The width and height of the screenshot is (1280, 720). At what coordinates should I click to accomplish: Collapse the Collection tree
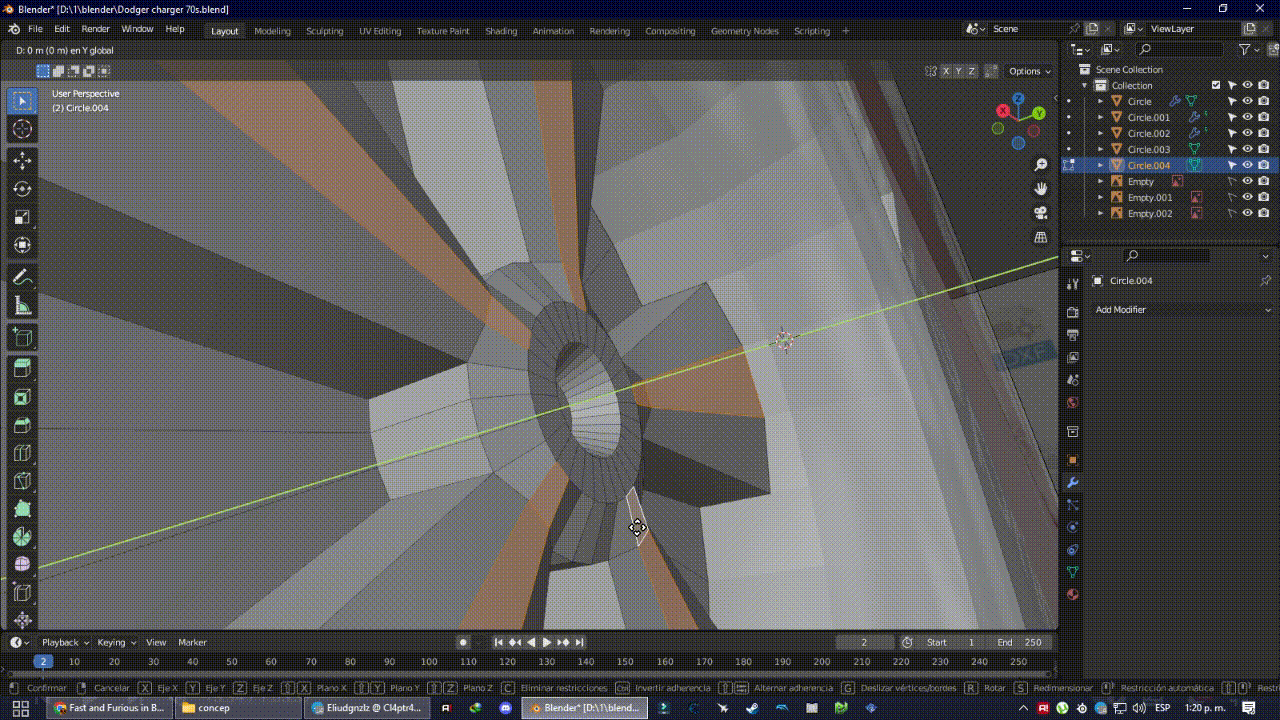1085,85
